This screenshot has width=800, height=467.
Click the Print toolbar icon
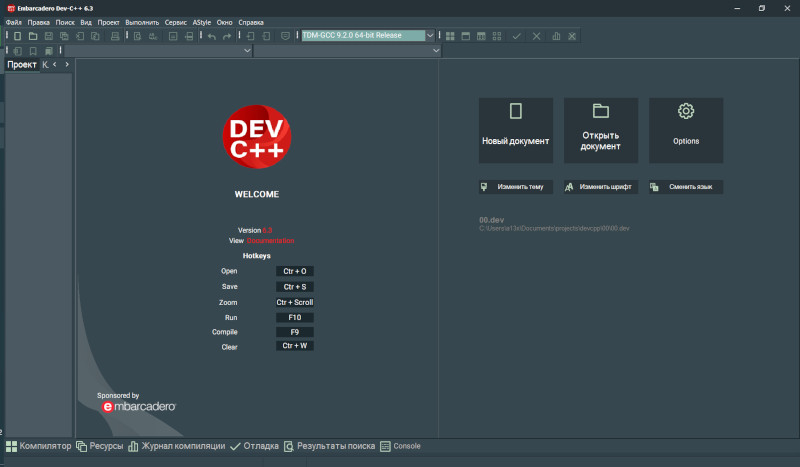click(x=115, y=36)
